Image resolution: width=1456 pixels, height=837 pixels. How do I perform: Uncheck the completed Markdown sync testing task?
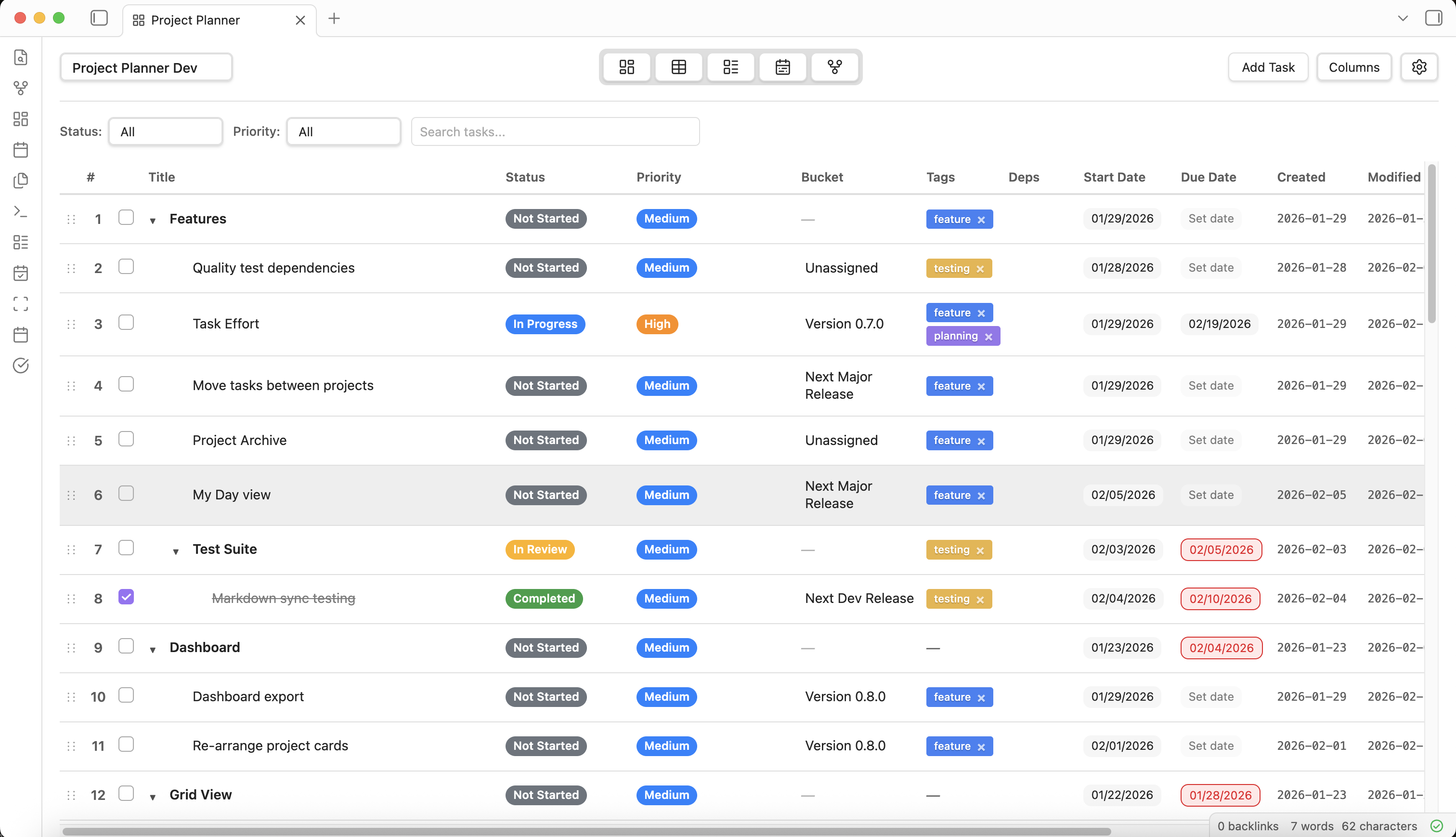pyautogui.click(x=126, y=597)
